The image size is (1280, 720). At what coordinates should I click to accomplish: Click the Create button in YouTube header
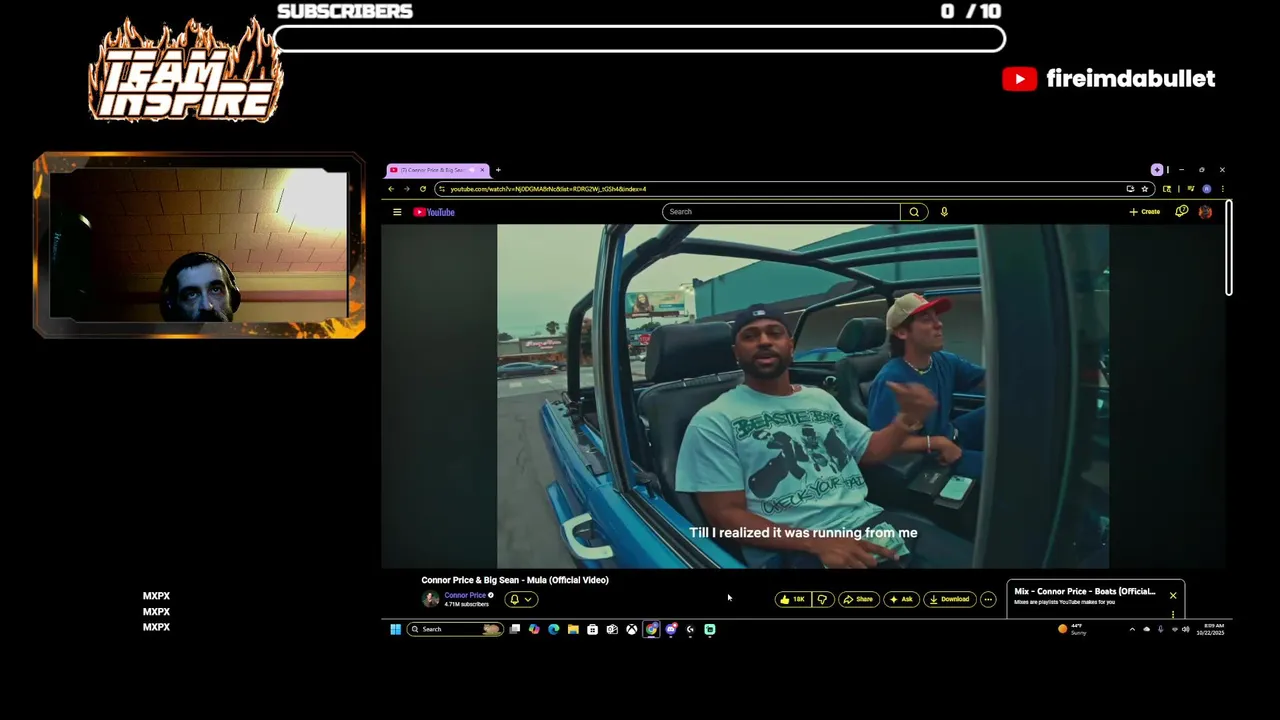click(1145, 212)
